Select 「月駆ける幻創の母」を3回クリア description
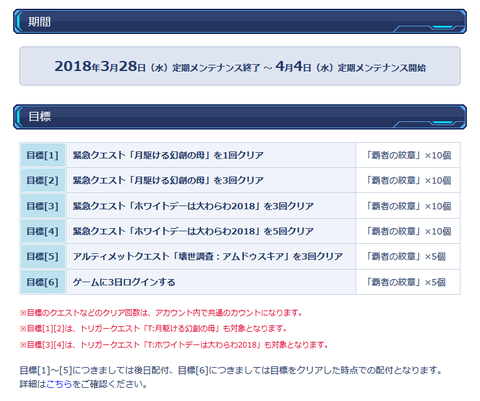 pos(168,180)
